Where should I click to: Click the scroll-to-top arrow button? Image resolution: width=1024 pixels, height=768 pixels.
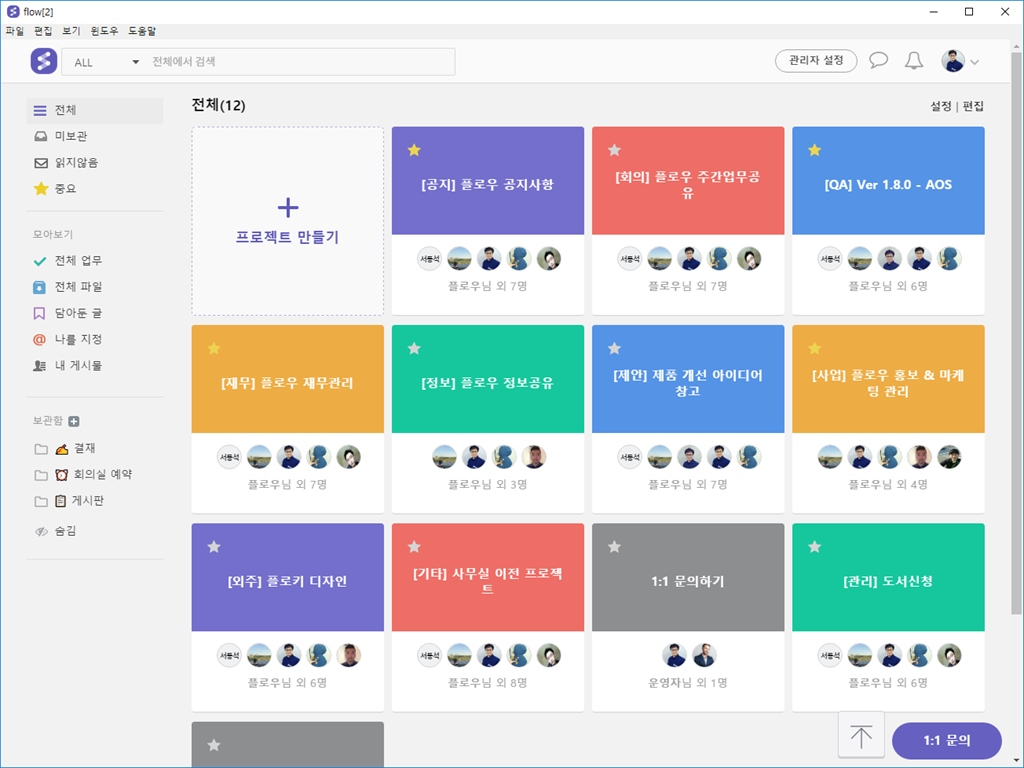(x=861, y=736)
